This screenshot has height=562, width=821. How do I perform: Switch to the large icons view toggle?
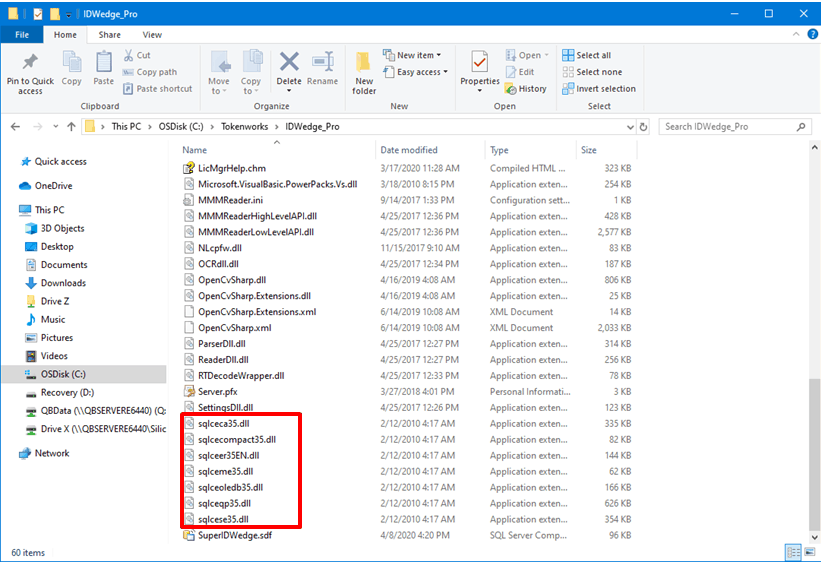(x=809, y=552)
